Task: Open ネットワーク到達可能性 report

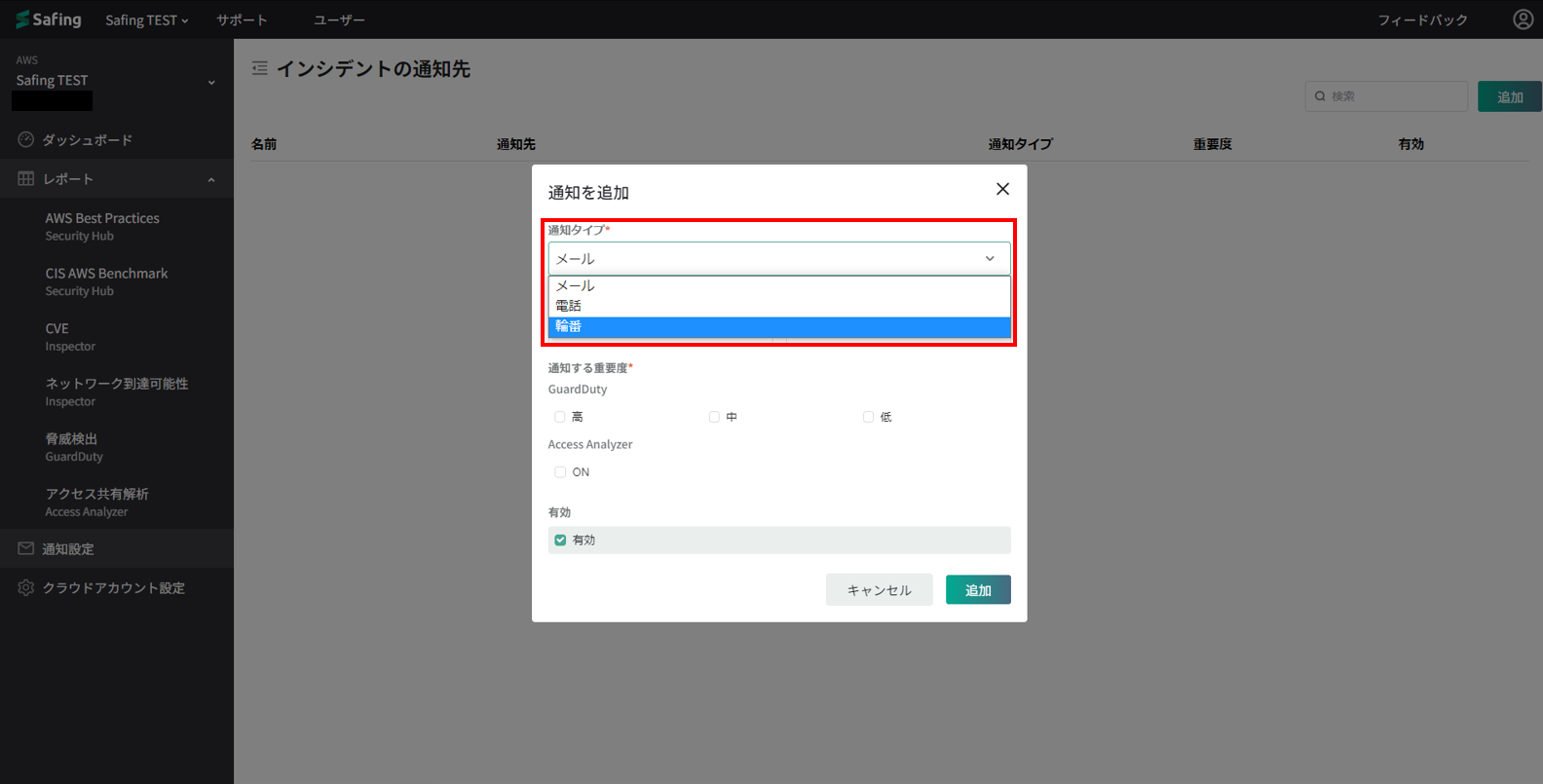Action: 117,392
